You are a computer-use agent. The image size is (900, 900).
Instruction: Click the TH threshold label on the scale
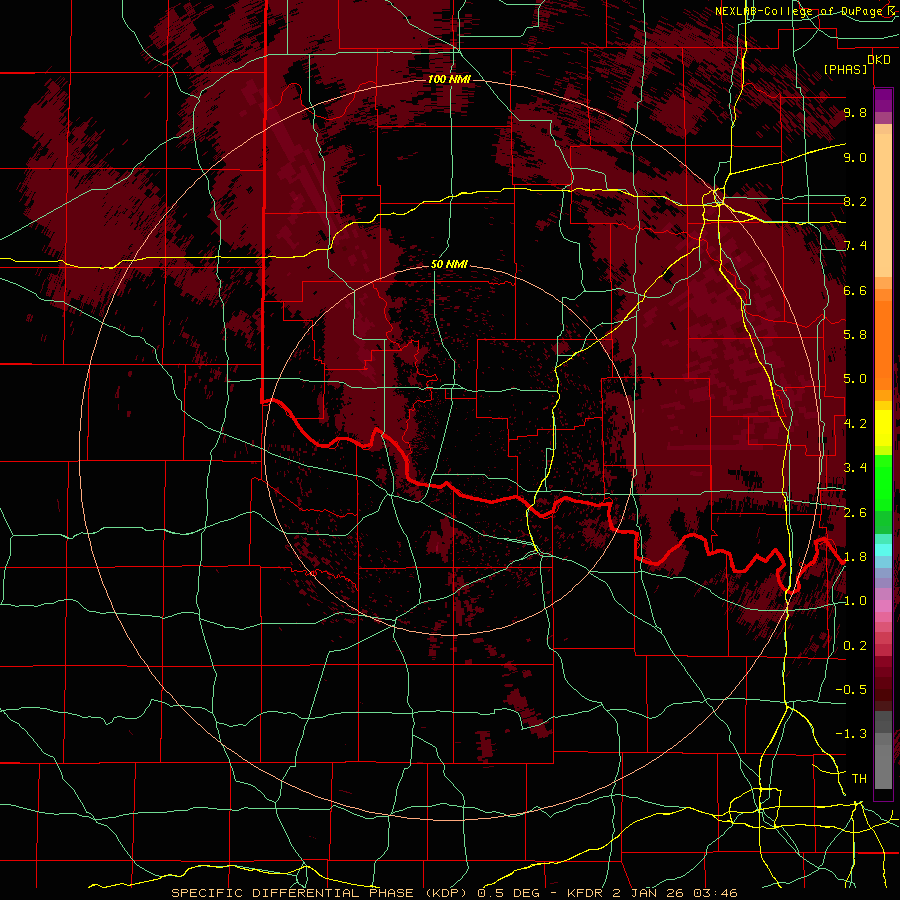pyautogui.click(x=859, y=779)
